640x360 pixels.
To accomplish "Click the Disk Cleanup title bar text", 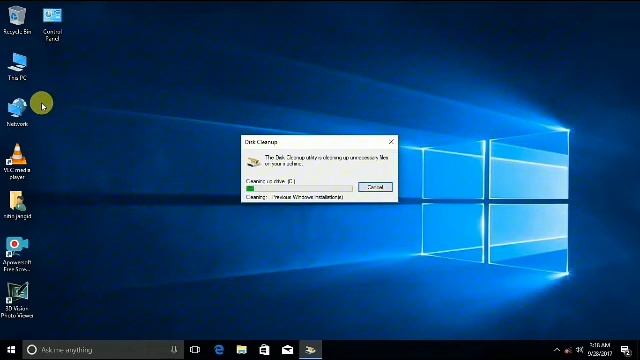I will (261, 142).
